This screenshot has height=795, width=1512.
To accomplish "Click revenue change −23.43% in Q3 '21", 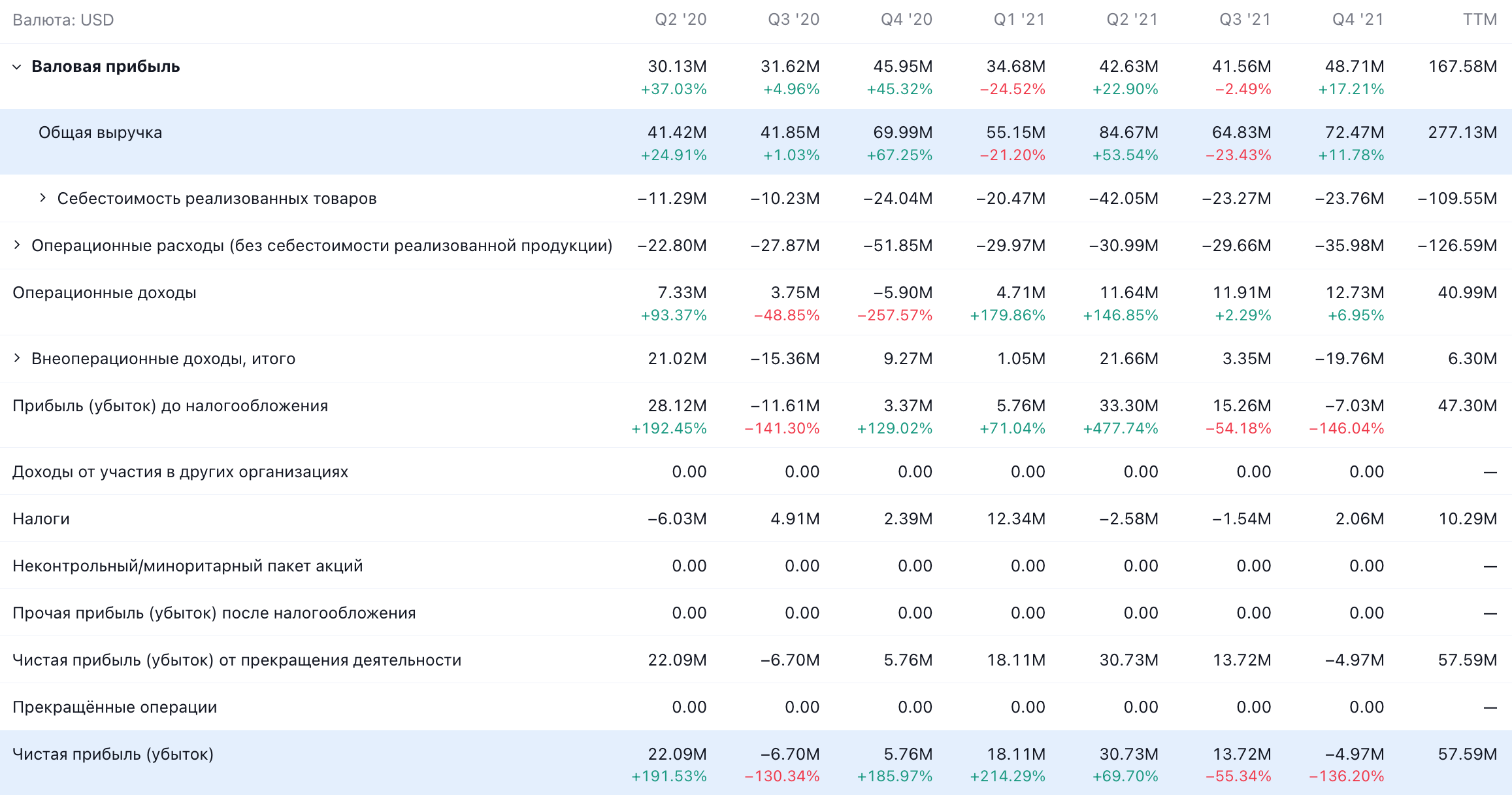I will 1238,156.
